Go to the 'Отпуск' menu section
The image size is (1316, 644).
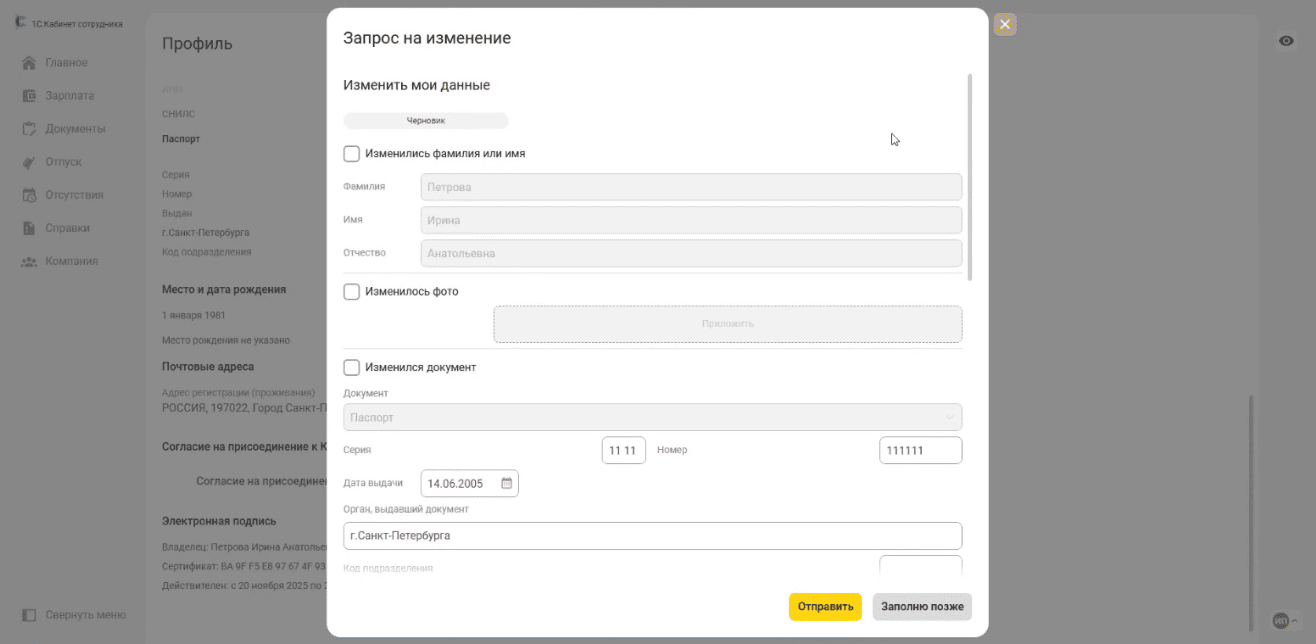63,162
